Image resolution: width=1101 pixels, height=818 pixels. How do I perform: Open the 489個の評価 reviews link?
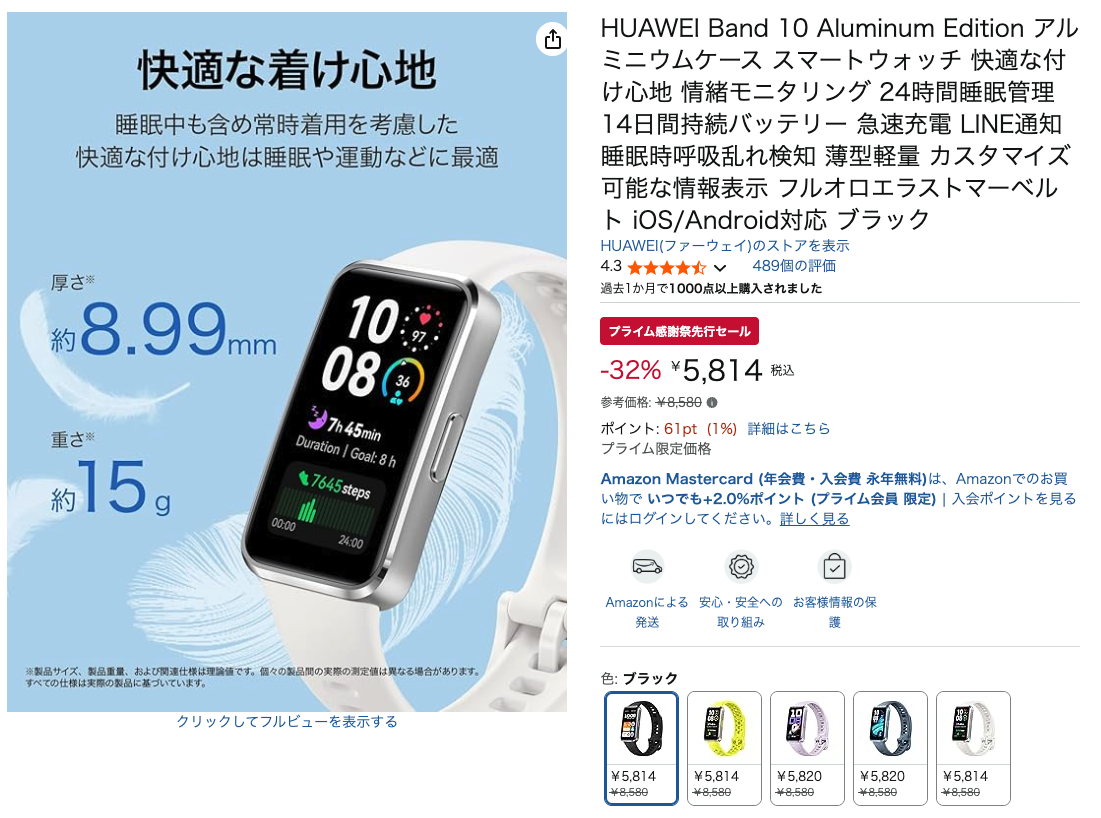[793, 266]
